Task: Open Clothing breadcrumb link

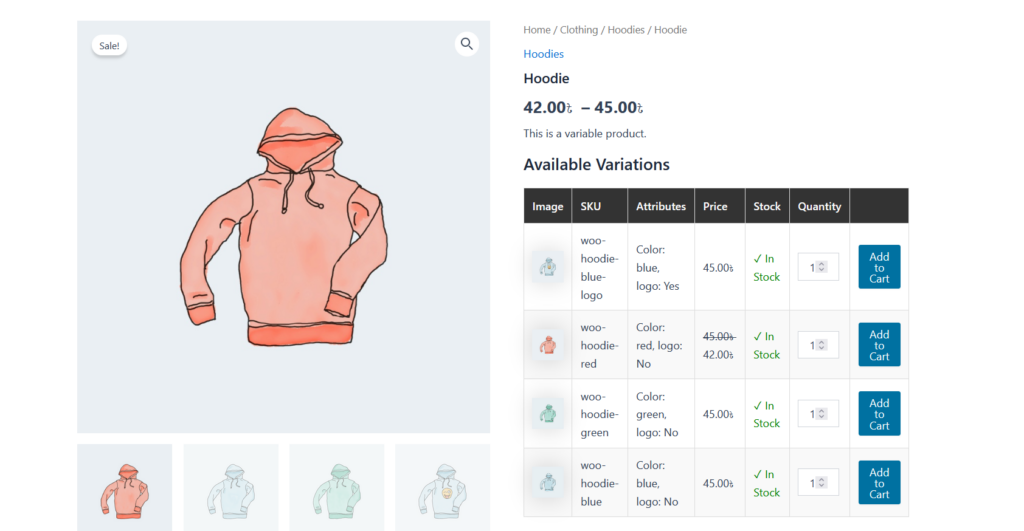Action: [x=579, y=30]
